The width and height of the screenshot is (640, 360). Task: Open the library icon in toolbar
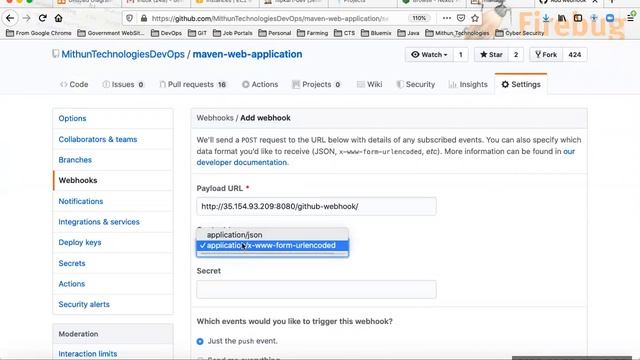coord(562,18)
